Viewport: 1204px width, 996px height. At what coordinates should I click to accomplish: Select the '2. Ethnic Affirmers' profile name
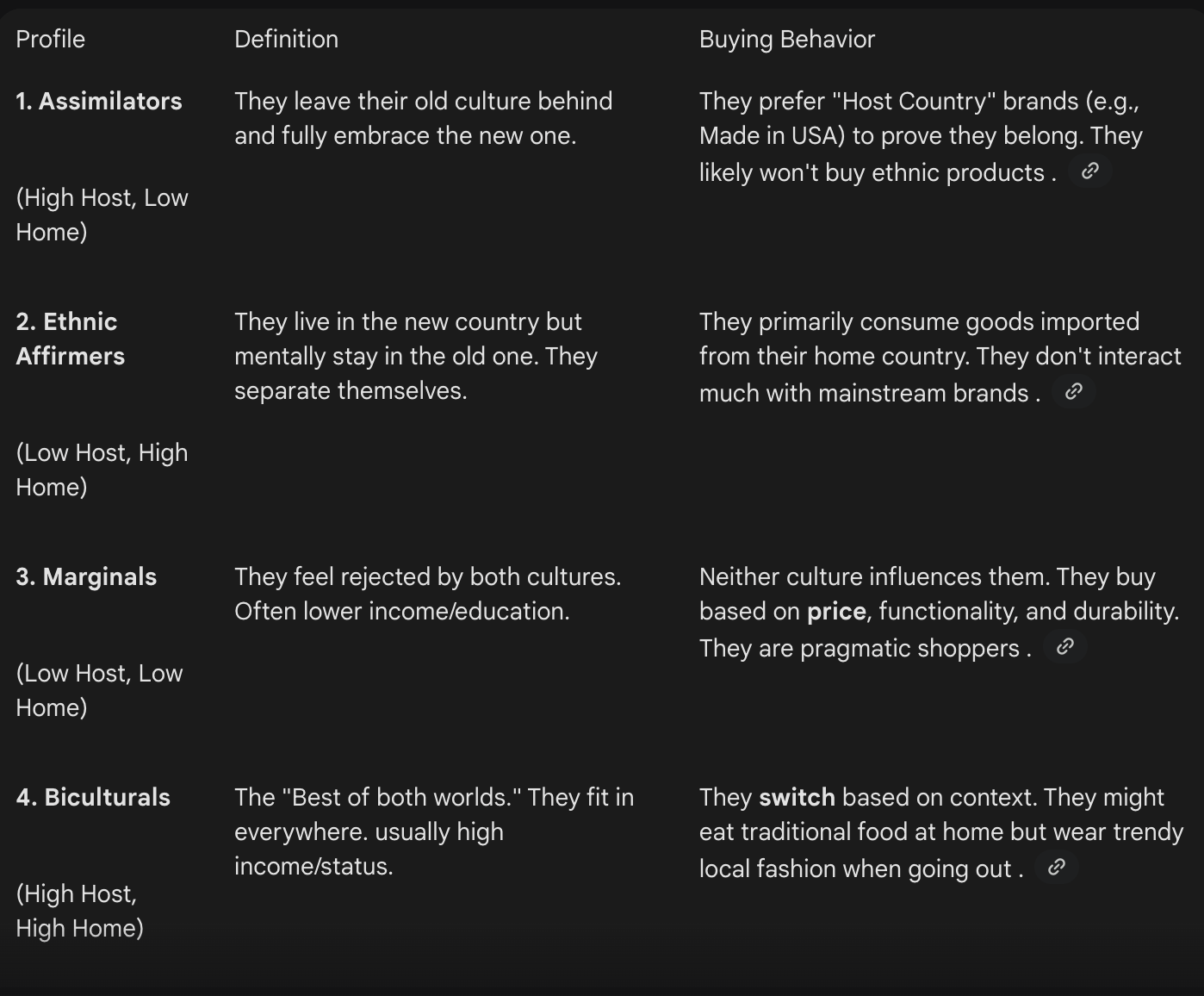[71, 339]
